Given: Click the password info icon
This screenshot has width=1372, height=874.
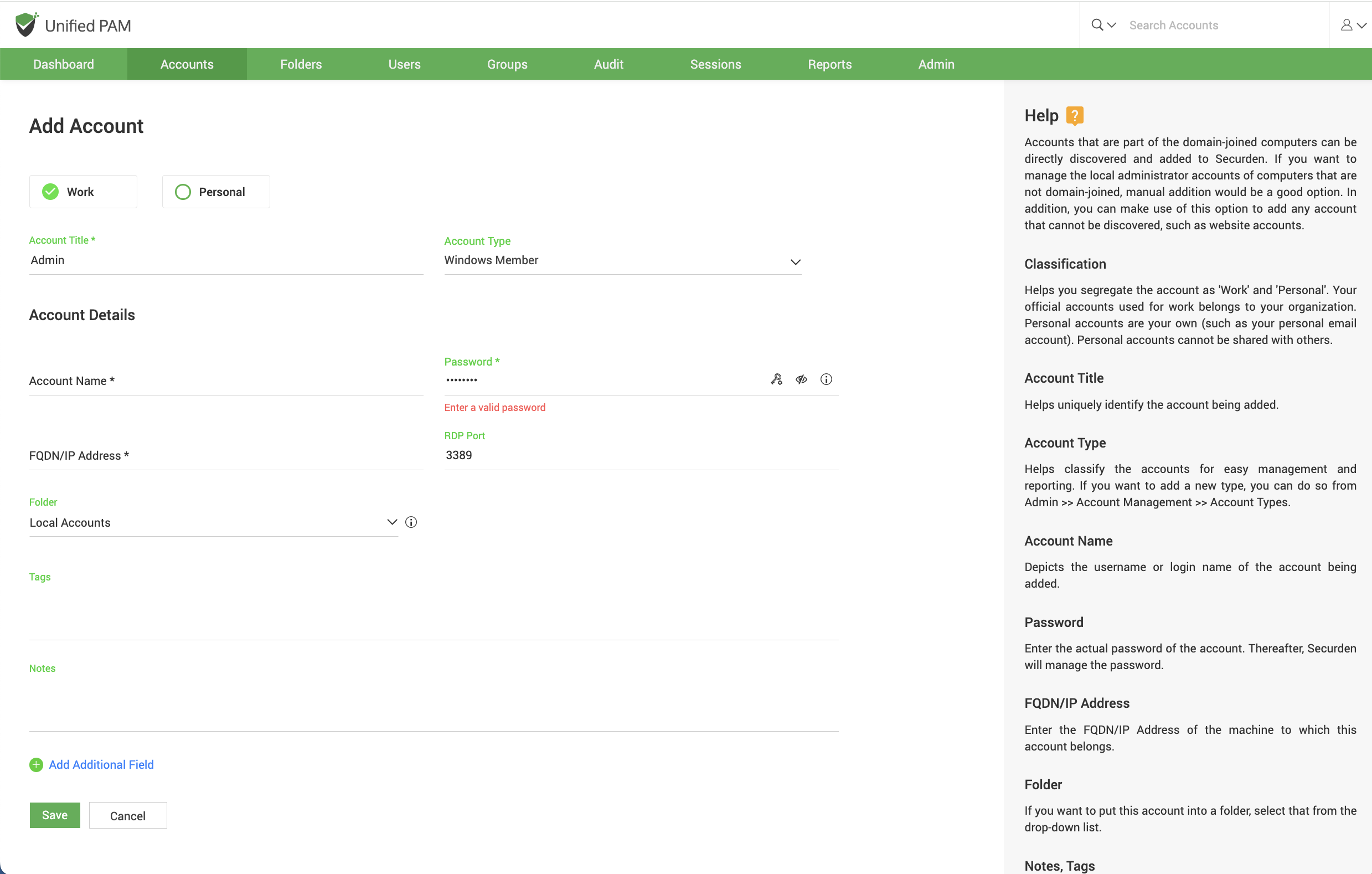Looking at the screenshot, I should pyautogui.click(x=826, y=379).
